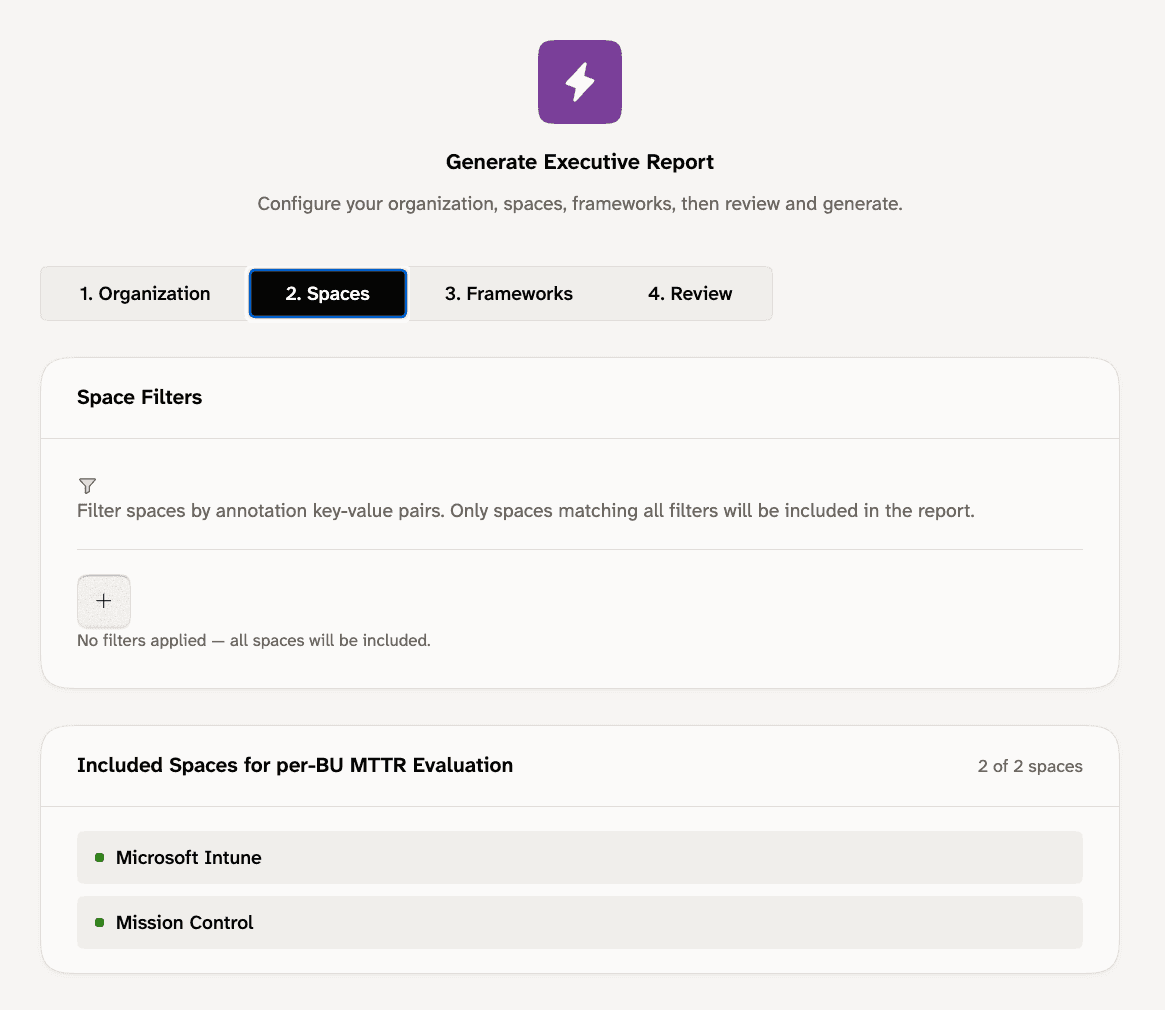Viewport: 1165px width, 1010px height.
Task: Select the Mission Control space row
Action: 580,922
